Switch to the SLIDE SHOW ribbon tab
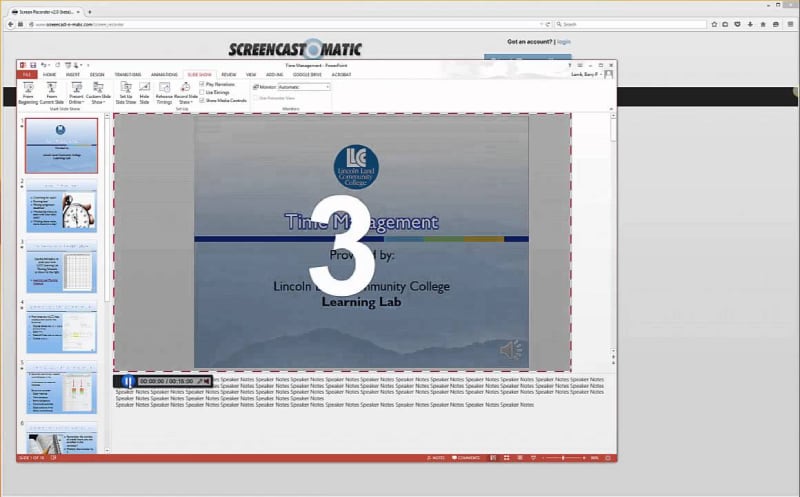800x497 pixels. [x=199, y=74]
